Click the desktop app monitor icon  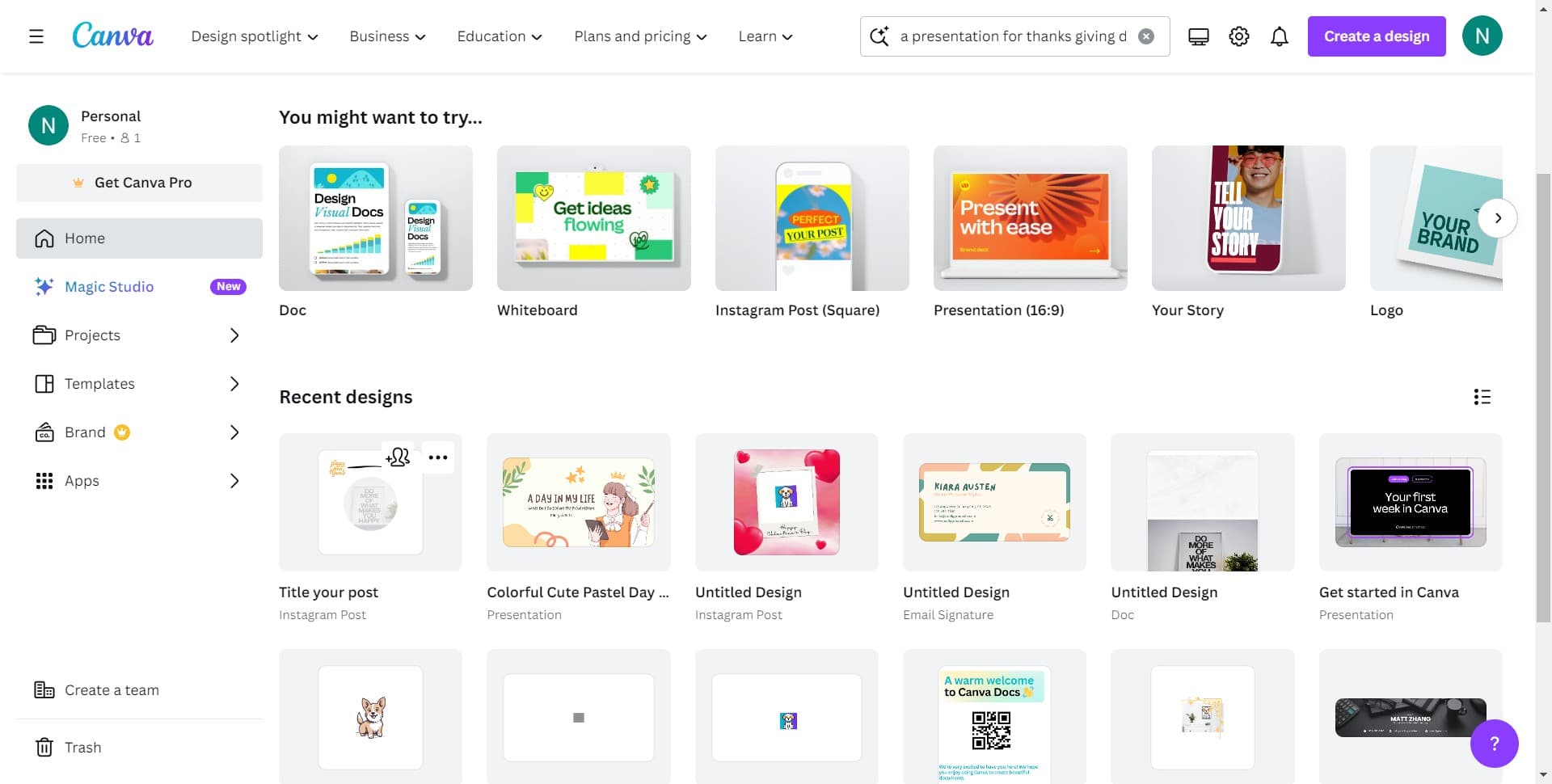1198,36
